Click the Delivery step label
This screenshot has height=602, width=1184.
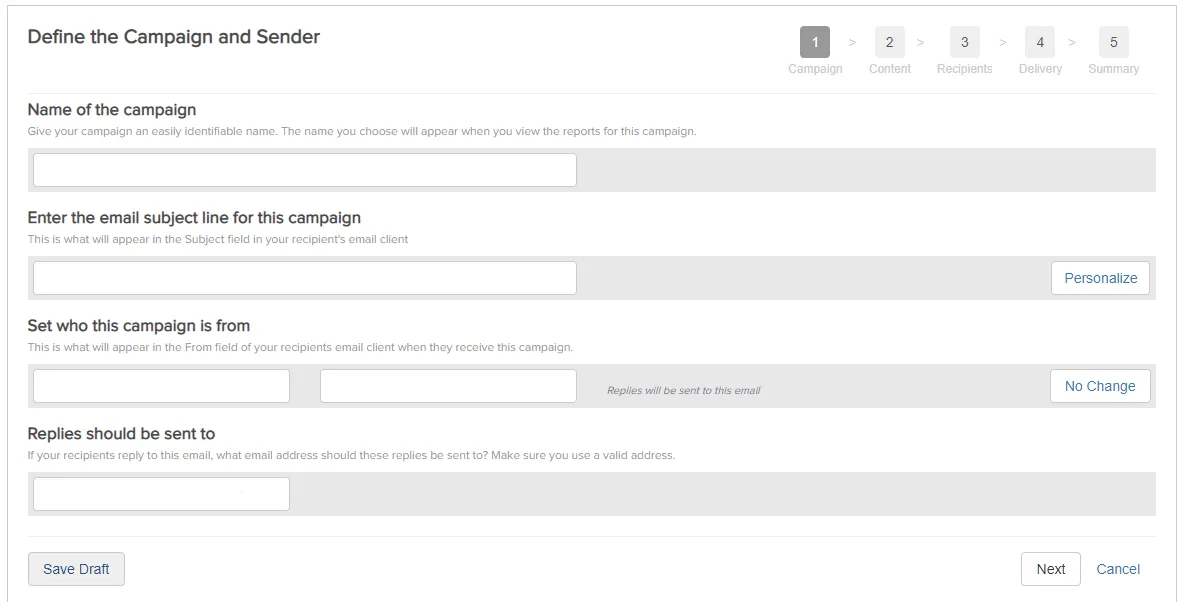pyautogui.click(x=1040, y=68)
